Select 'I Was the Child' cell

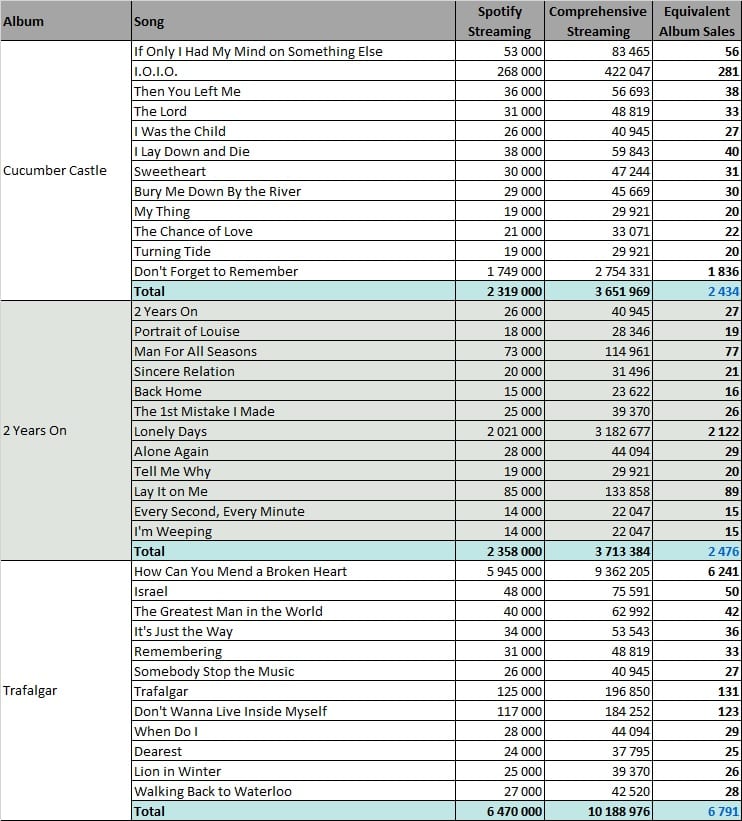[x=293, y=131]
